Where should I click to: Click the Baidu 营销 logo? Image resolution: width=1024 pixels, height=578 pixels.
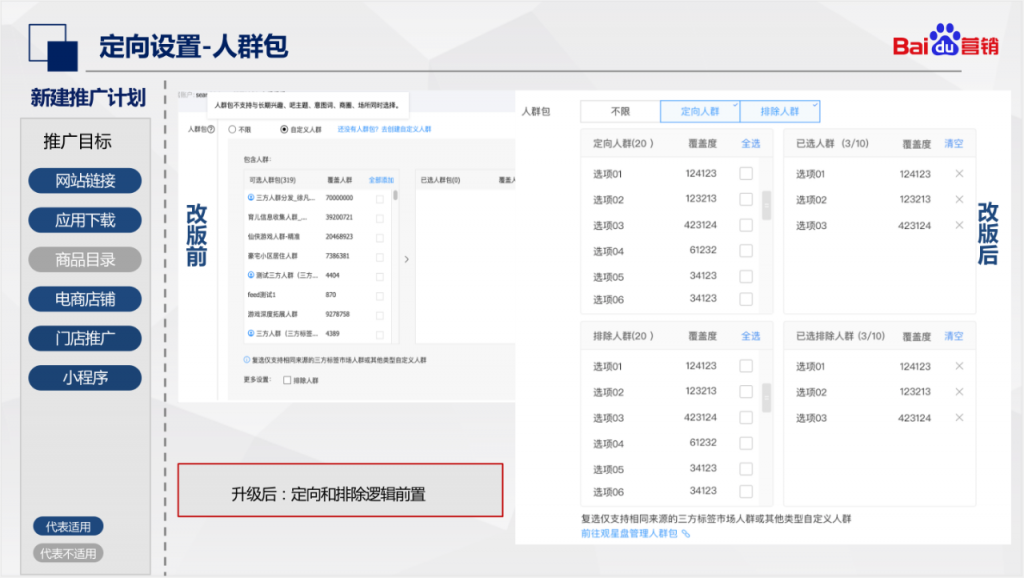[946, 40]
